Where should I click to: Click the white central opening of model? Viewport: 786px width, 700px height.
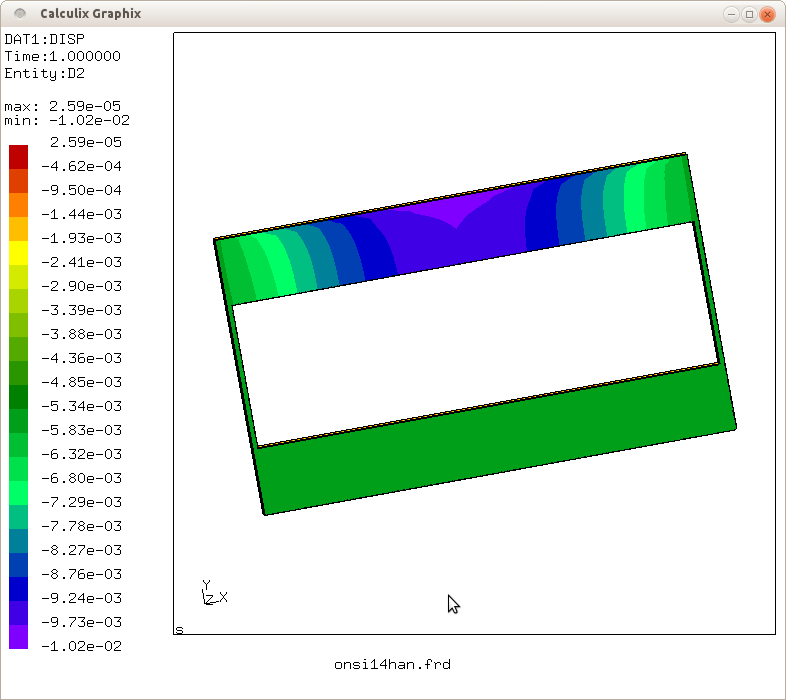tap(476, 333)
